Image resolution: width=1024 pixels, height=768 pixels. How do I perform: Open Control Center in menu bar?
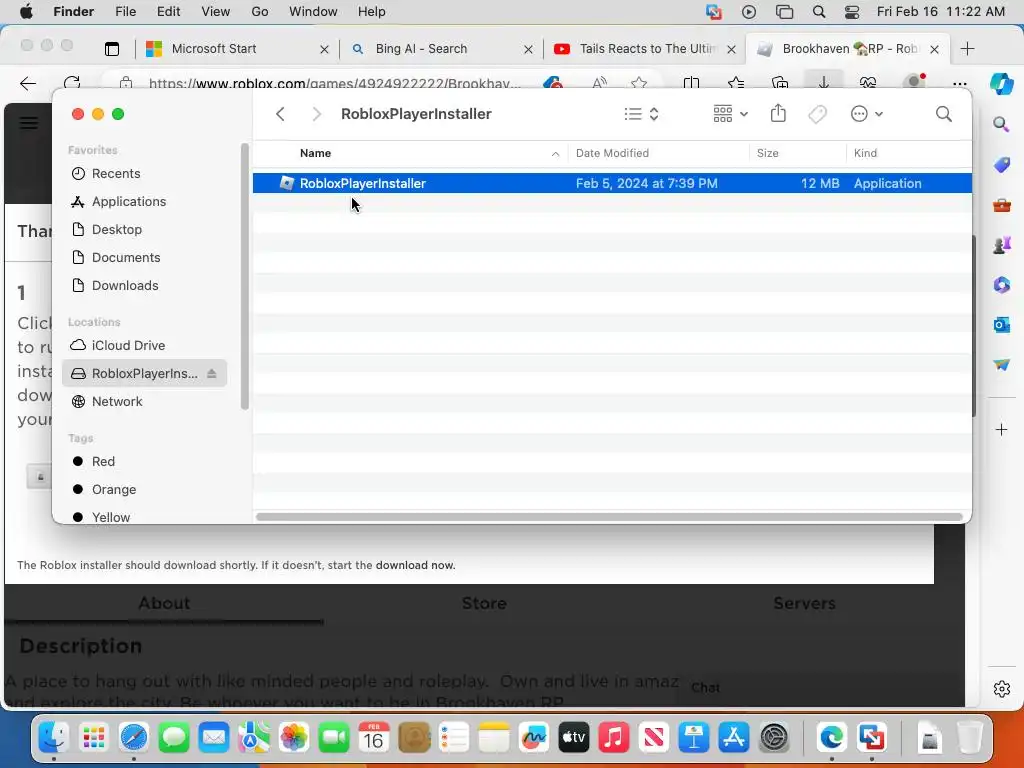pyautogui.click(x=852, y=12)
